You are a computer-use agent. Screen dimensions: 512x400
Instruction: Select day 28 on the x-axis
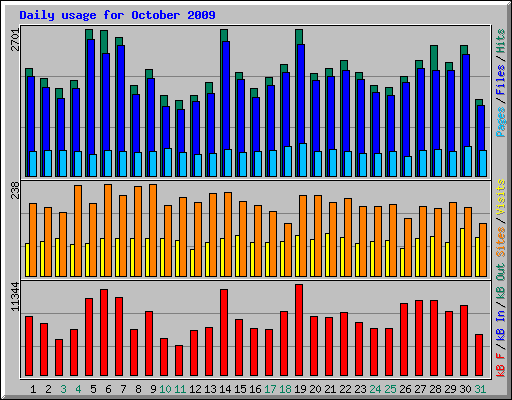click(x=435, y=389)
